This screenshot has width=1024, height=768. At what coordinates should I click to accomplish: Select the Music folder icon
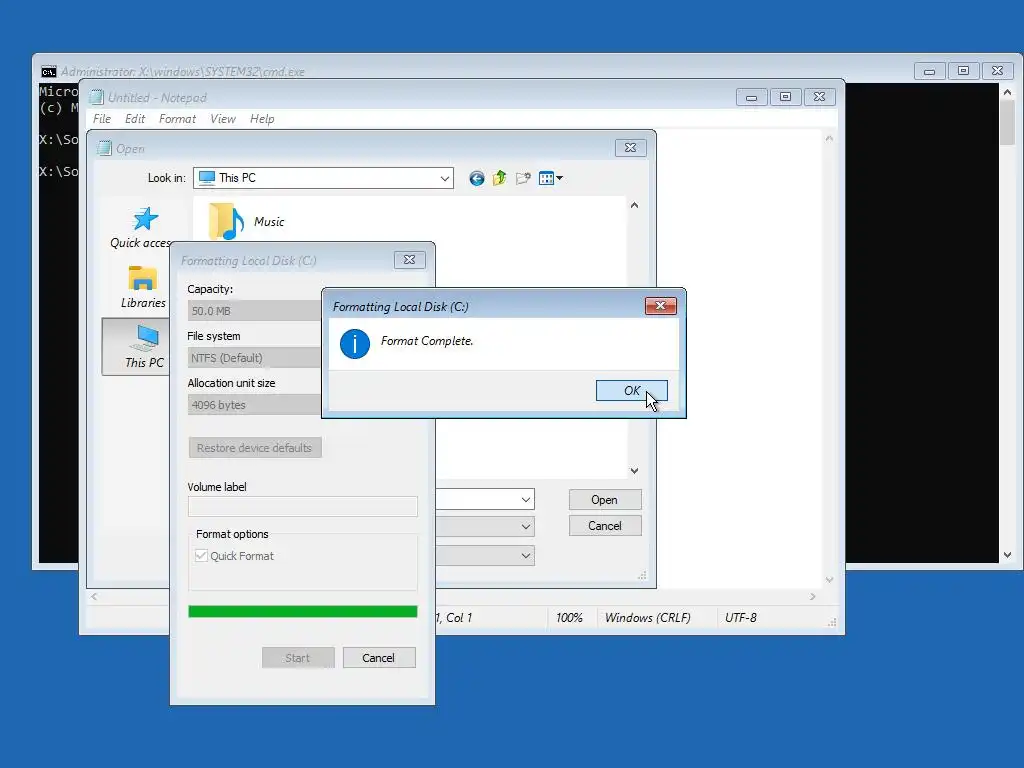[226, 221]
